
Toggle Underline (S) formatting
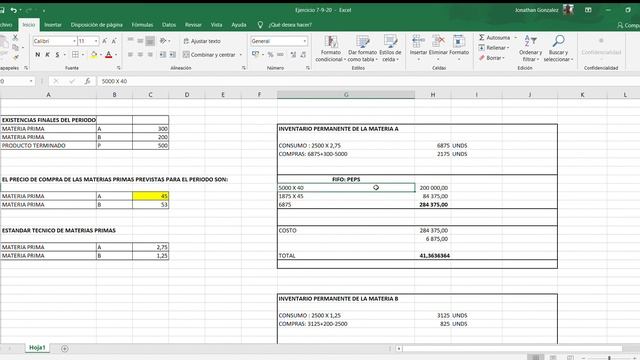click(x=57, y=55)
